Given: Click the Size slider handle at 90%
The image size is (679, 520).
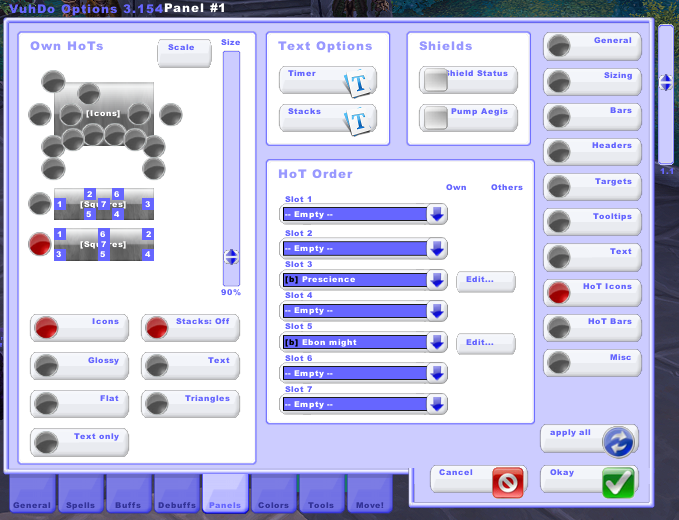Looking at the screenshot, I should pyautogui.click(x=231, y=257).
